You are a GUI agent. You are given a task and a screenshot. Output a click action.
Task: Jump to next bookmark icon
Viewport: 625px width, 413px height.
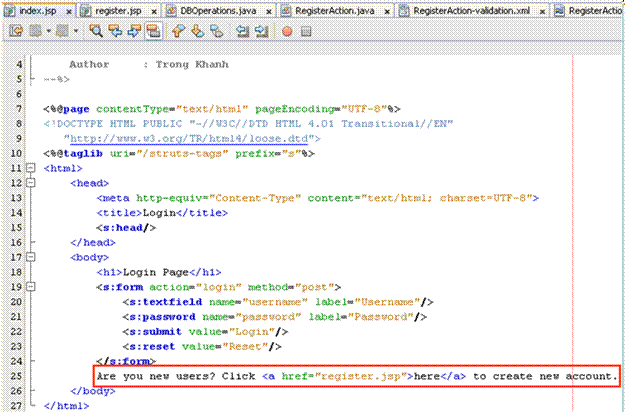198,31
